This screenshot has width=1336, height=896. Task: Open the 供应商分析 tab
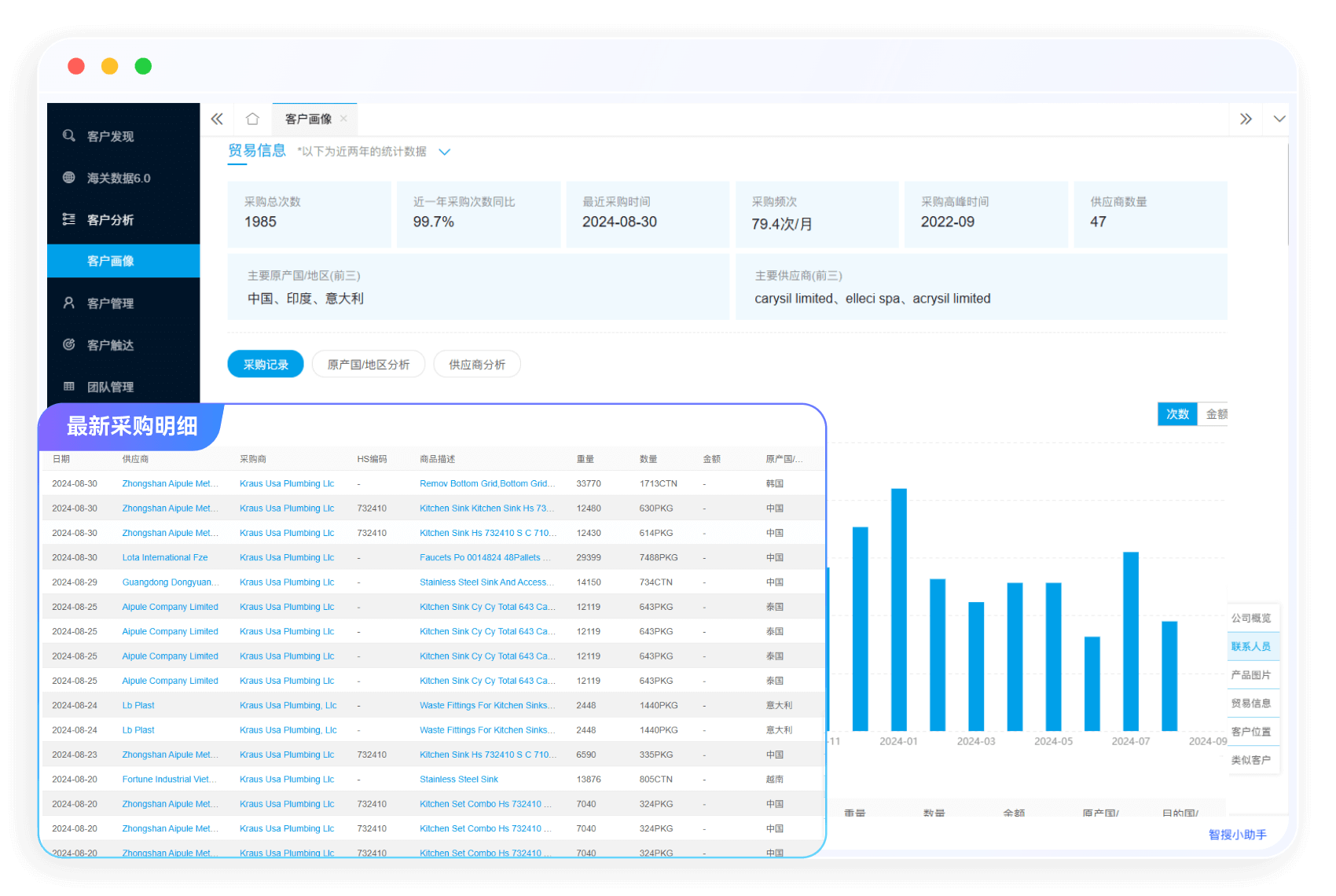477,365
